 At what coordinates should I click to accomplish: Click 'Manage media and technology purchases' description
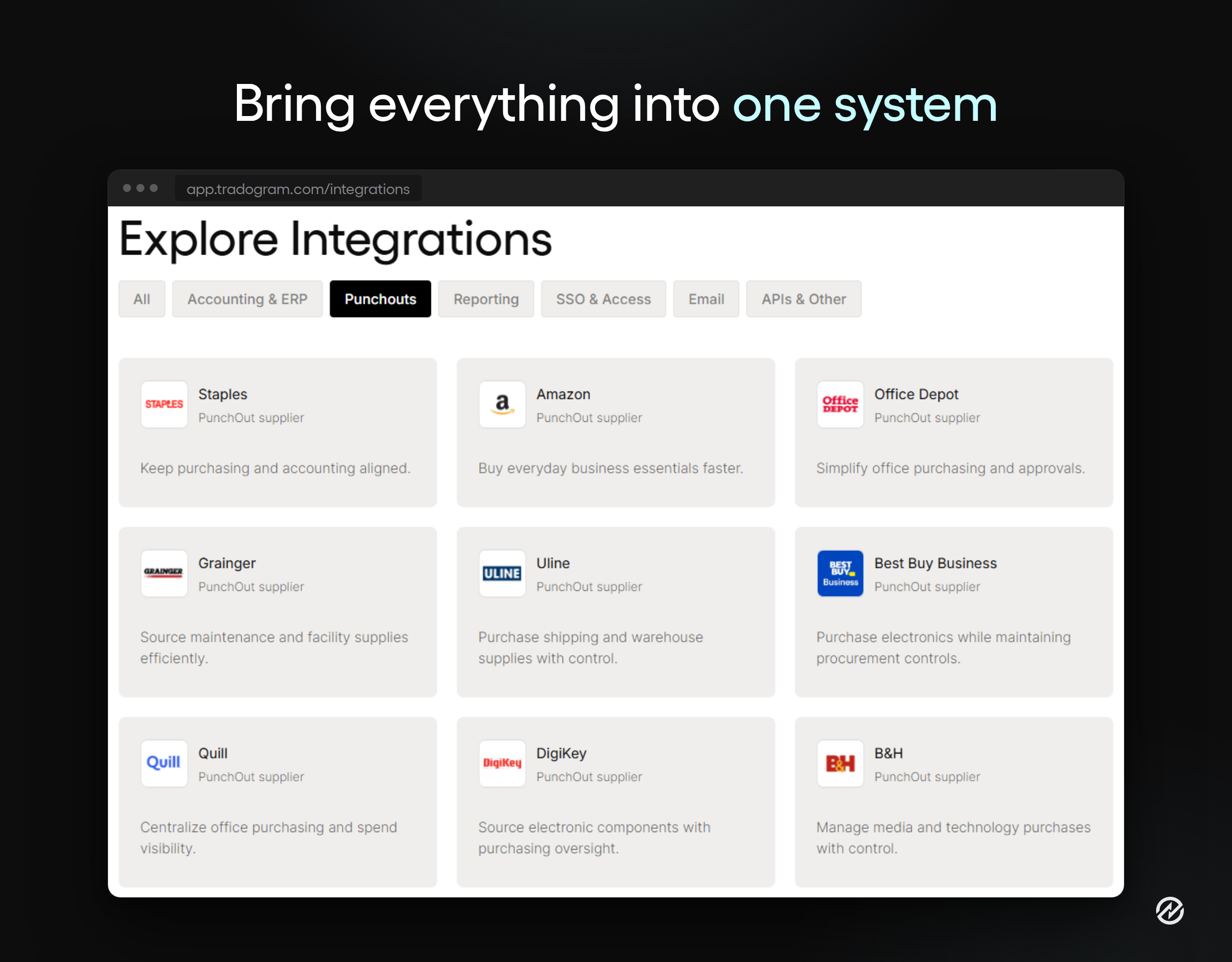tap(953, 837)
